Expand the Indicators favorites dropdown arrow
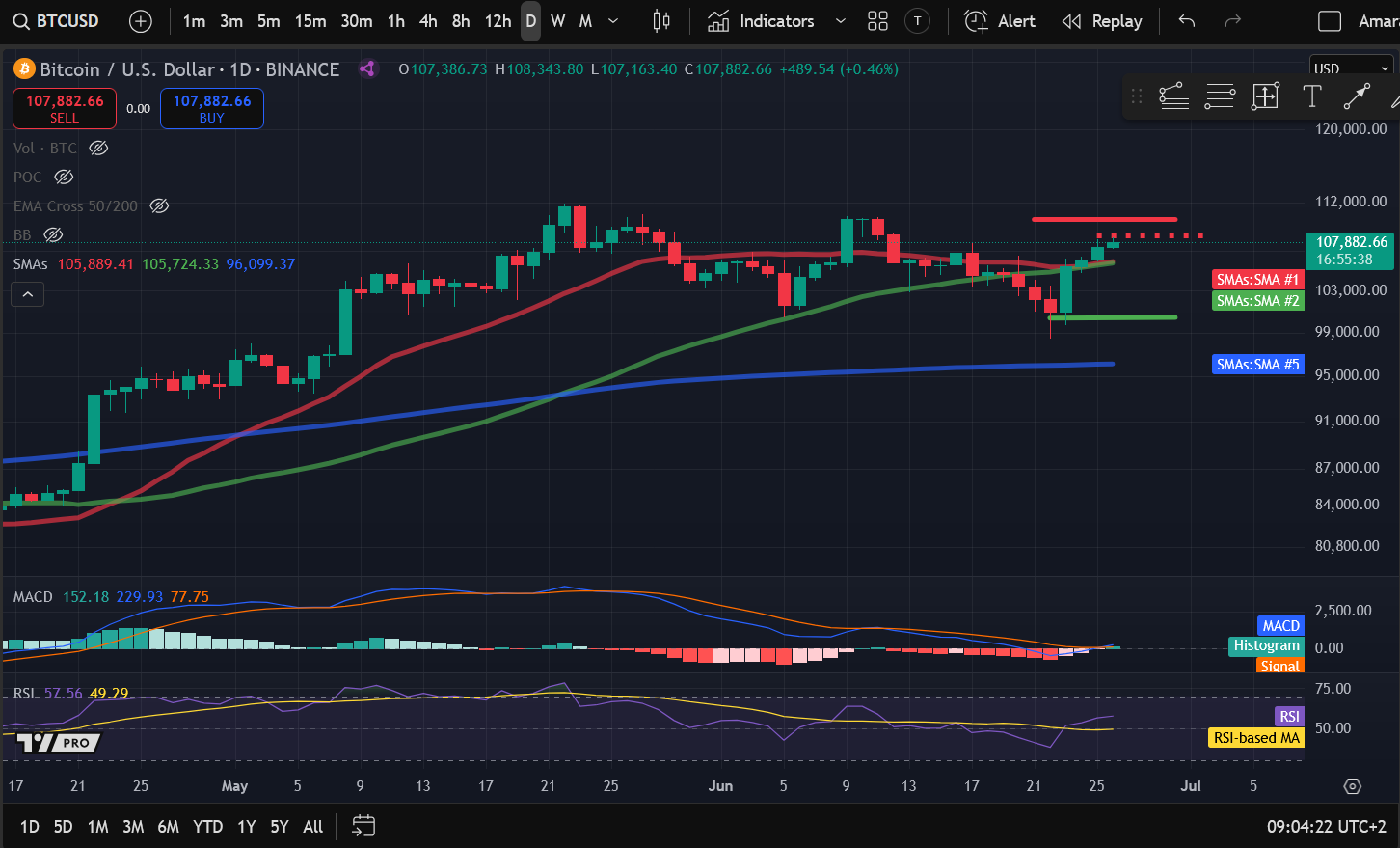Image resolution: width=1400 pixels, height=848 pixels. [x=840, y=21]
